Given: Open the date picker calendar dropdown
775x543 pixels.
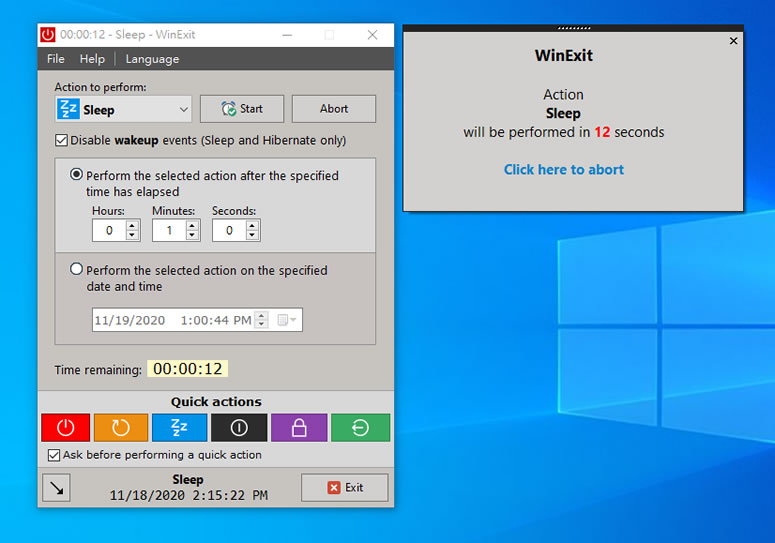Looking at the screenshot, I should (286, 320).
